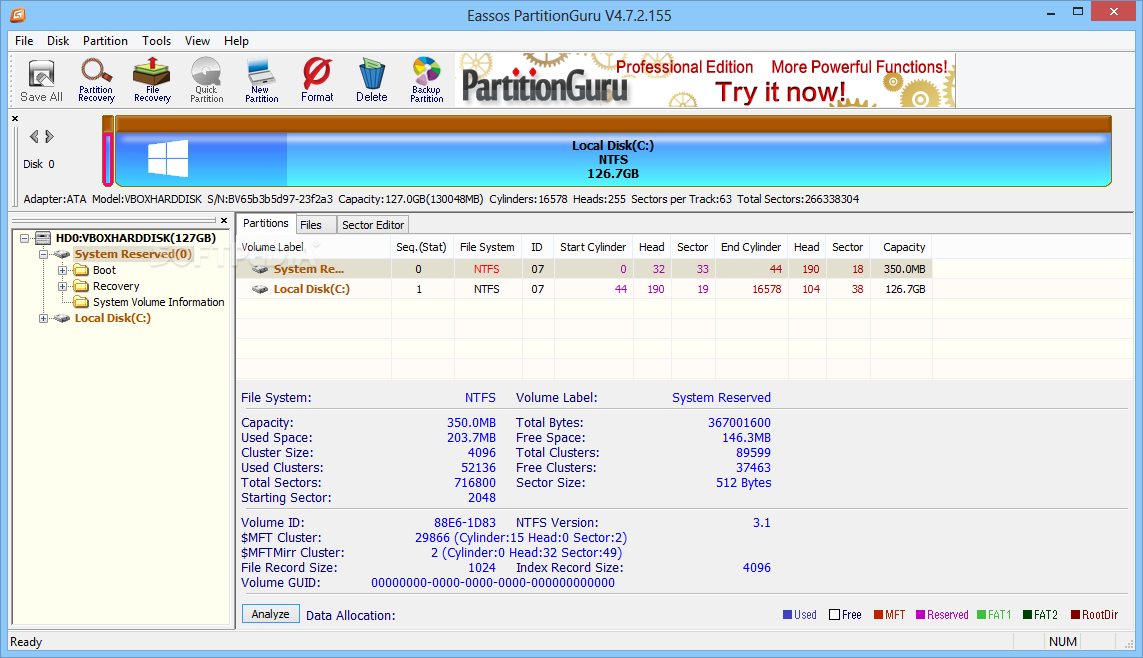
Task: Click File System column header
Action: [x=487, y=247]
